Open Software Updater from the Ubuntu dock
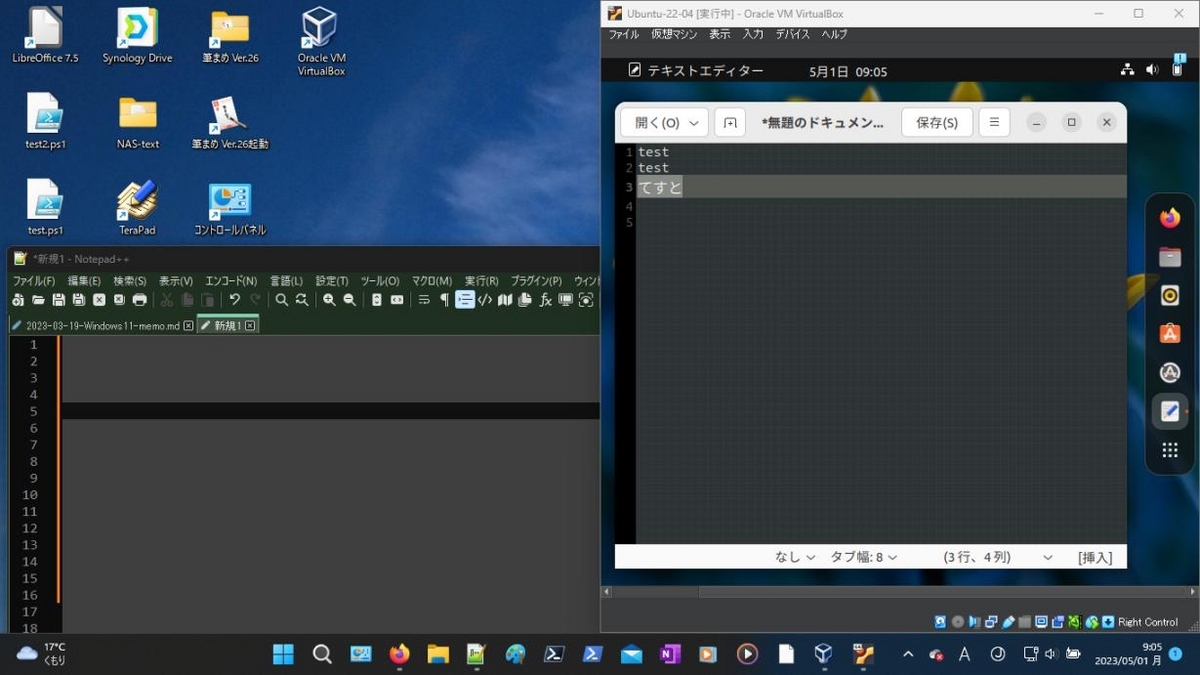Screen dimensions: 1200x675 point(1170,373)
